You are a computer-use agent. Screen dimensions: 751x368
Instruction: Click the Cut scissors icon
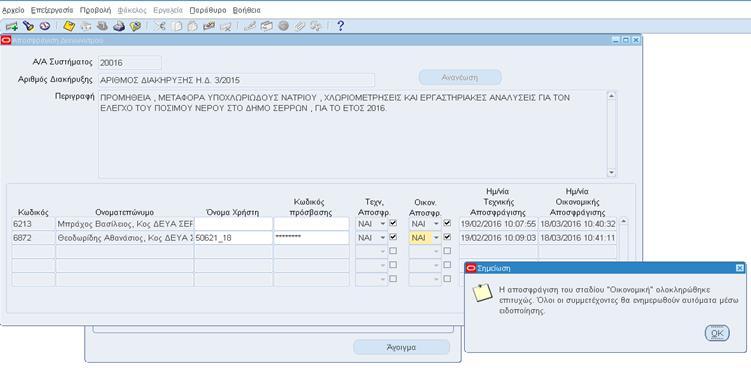pos(160,26)
